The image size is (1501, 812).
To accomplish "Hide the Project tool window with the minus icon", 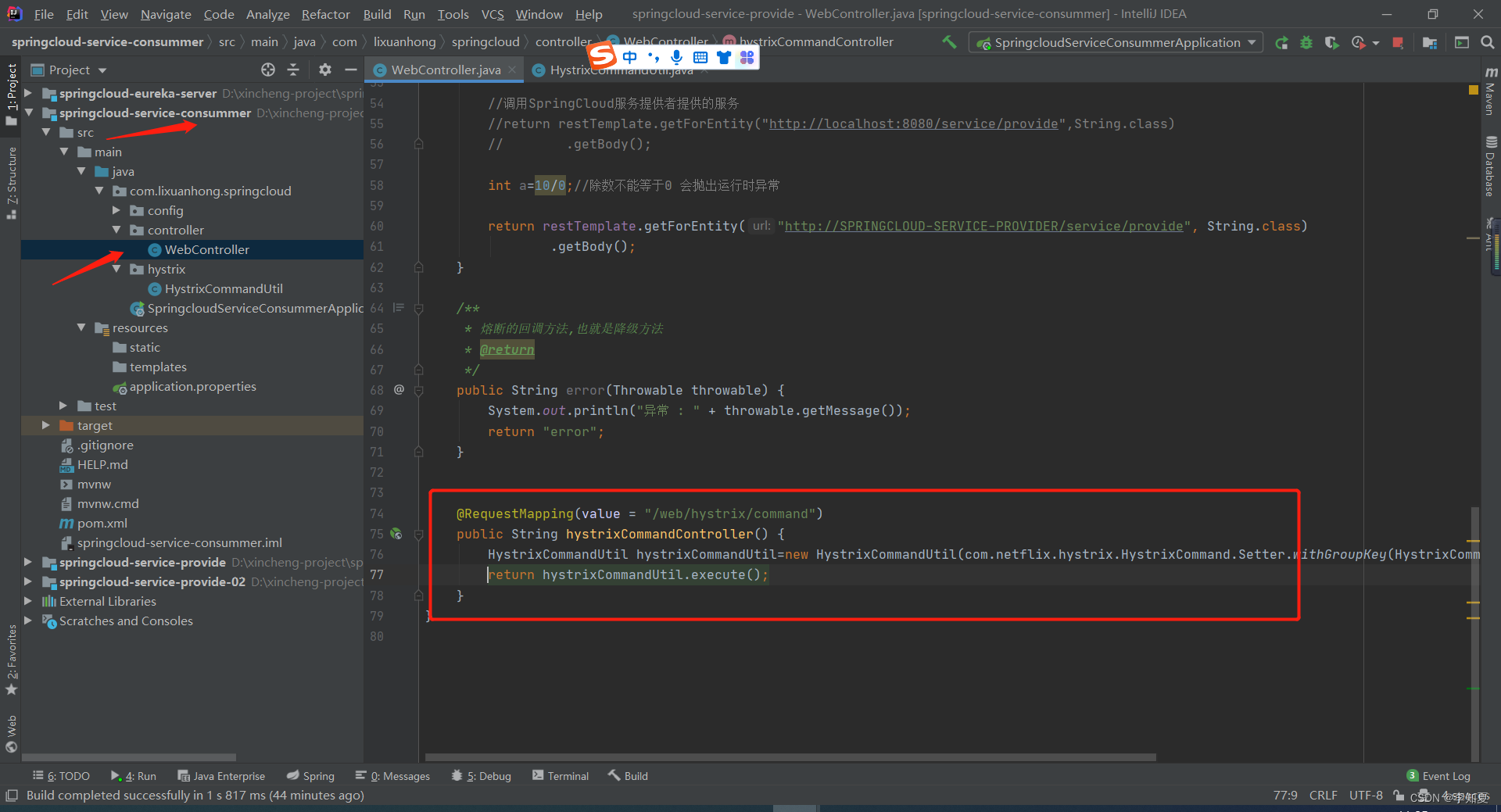I will (x=351, y=70).
